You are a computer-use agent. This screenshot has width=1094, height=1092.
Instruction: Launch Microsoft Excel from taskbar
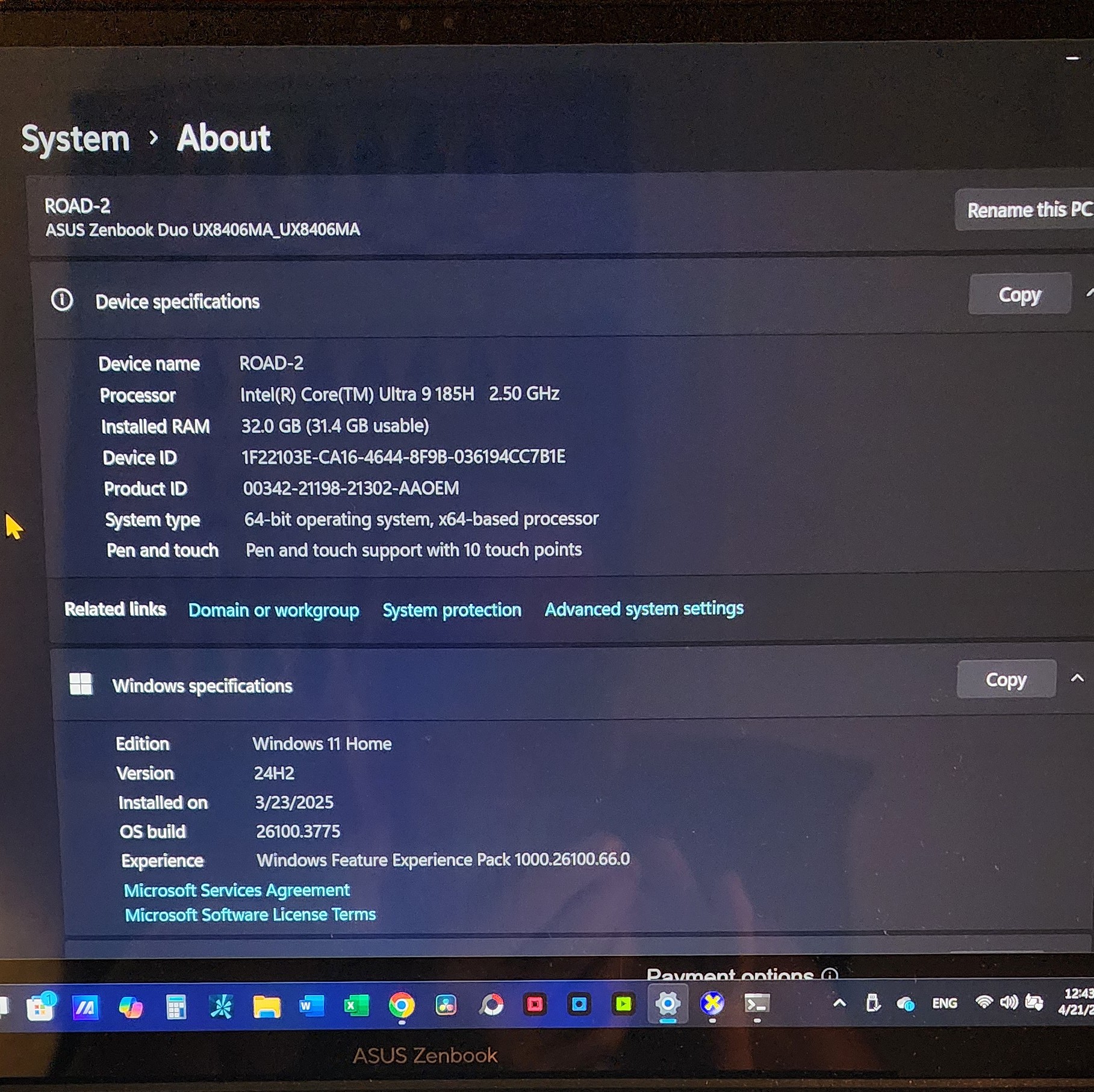(x=356, y=1005)
